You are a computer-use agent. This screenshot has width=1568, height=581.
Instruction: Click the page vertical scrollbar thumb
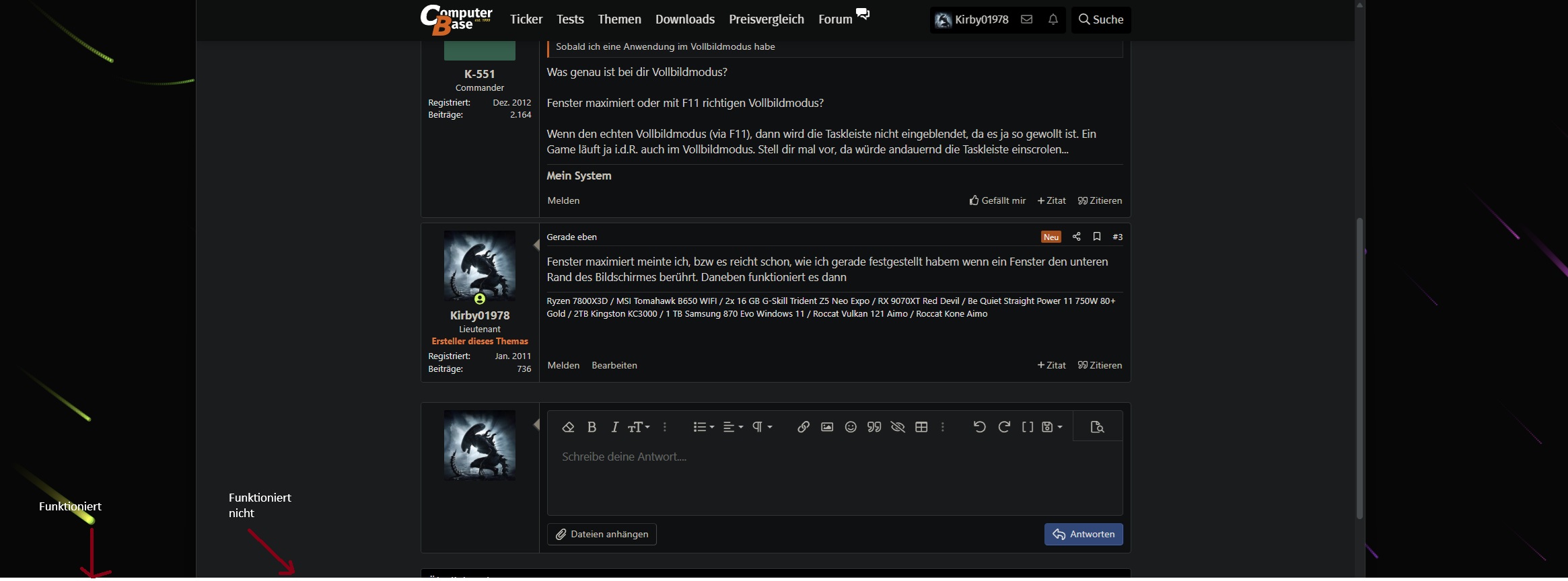[1359, 369]
